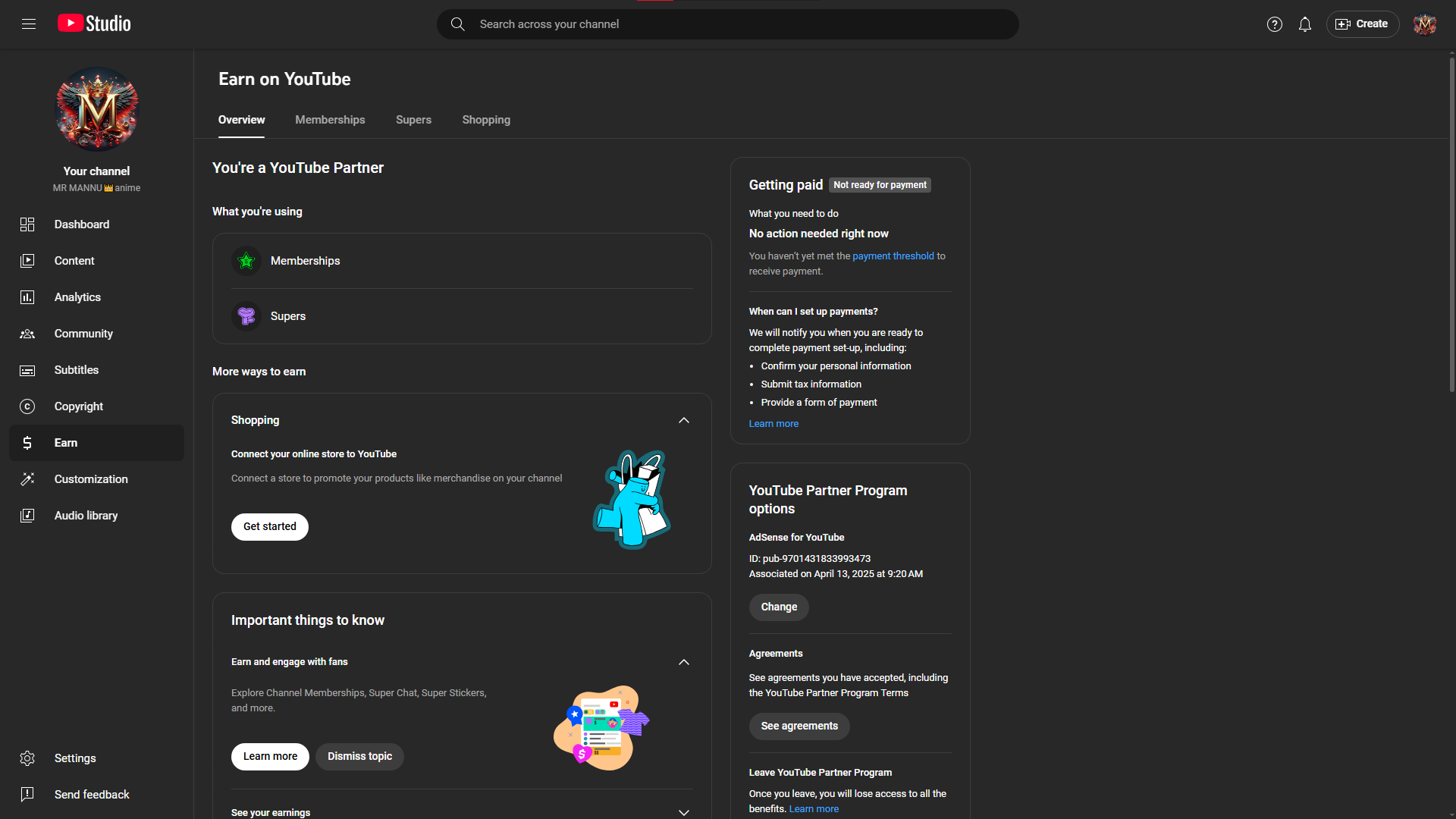
Task: Open the Supers row text
Action: point(288,316)
